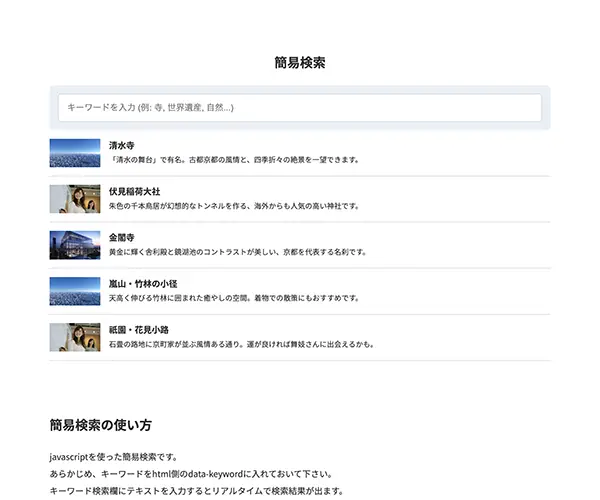Open the 嵐山・竹林の小径 thumbnail

pos(75,291)
